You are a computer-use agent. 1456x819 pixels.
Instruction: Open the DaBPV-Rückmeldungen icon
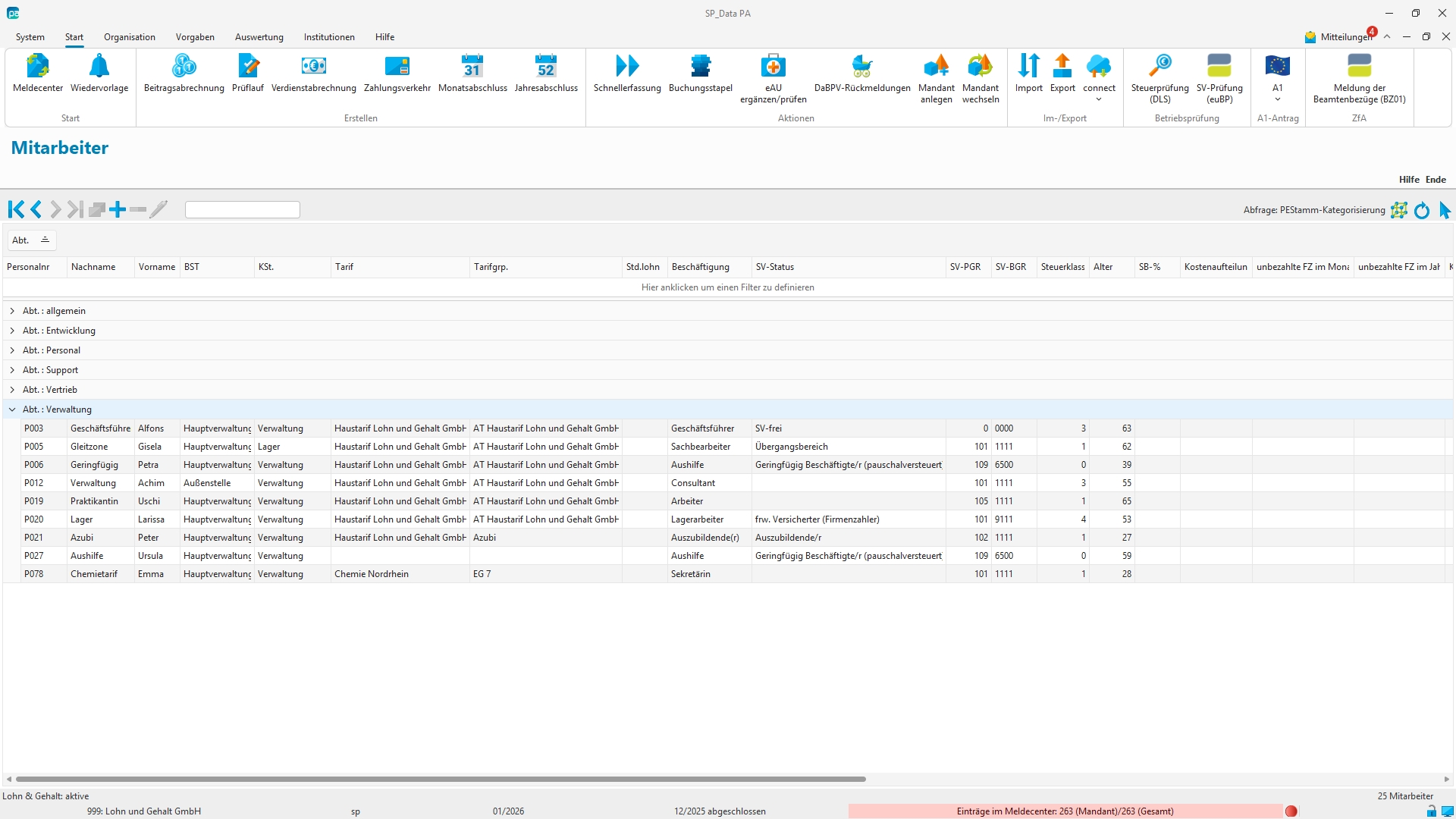pyautogui.click(x=861, y=67)
